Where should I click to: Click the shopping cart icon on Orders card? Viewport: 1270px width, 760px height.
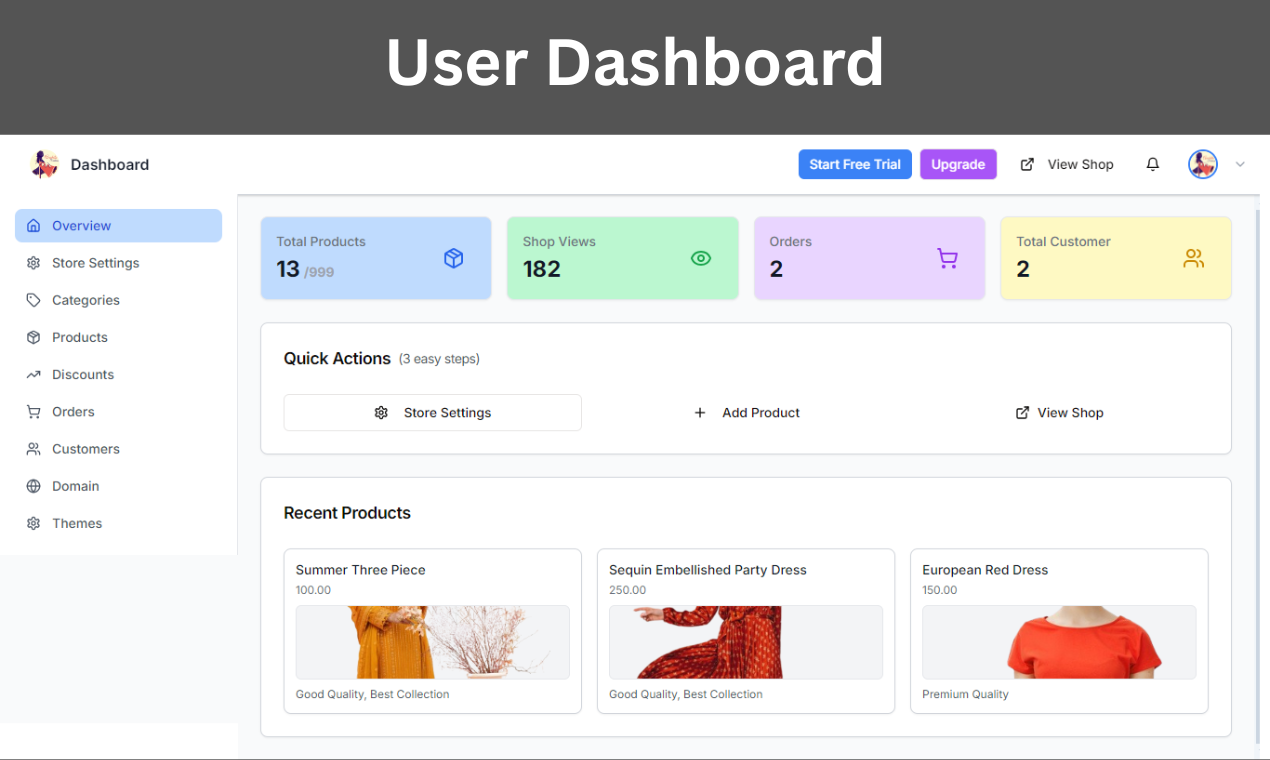[946, 258]
